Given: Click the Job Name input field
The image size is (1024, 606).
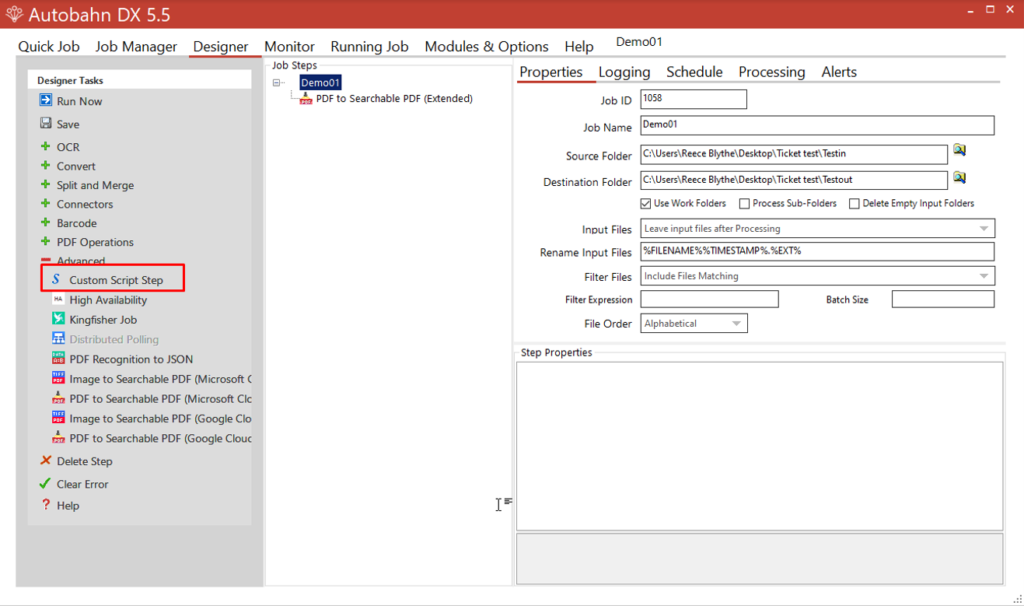Looking at the screenshot, I should coord(817,125).
